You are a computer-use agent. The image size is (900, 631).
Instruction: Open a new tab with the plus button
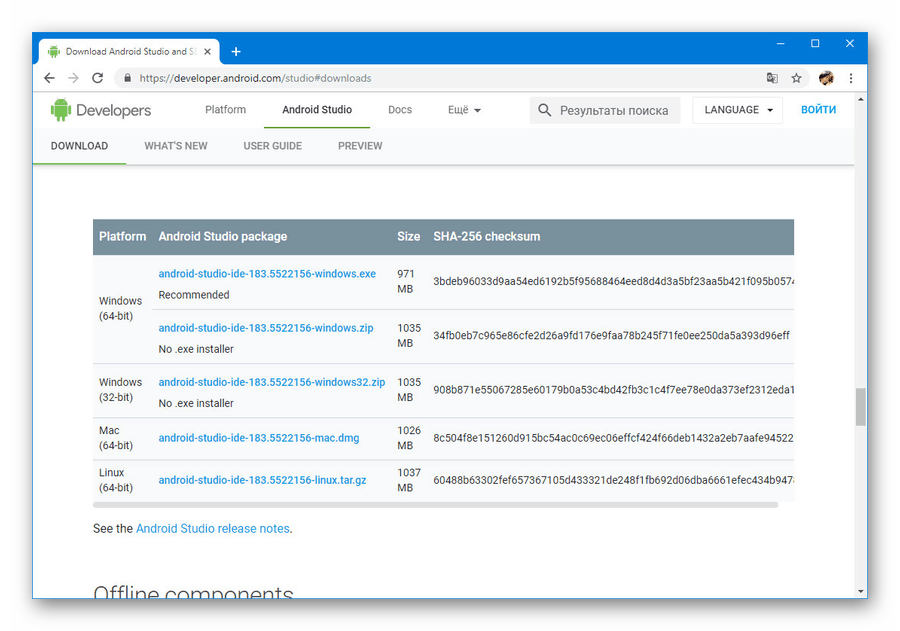[x=236, y=52]
